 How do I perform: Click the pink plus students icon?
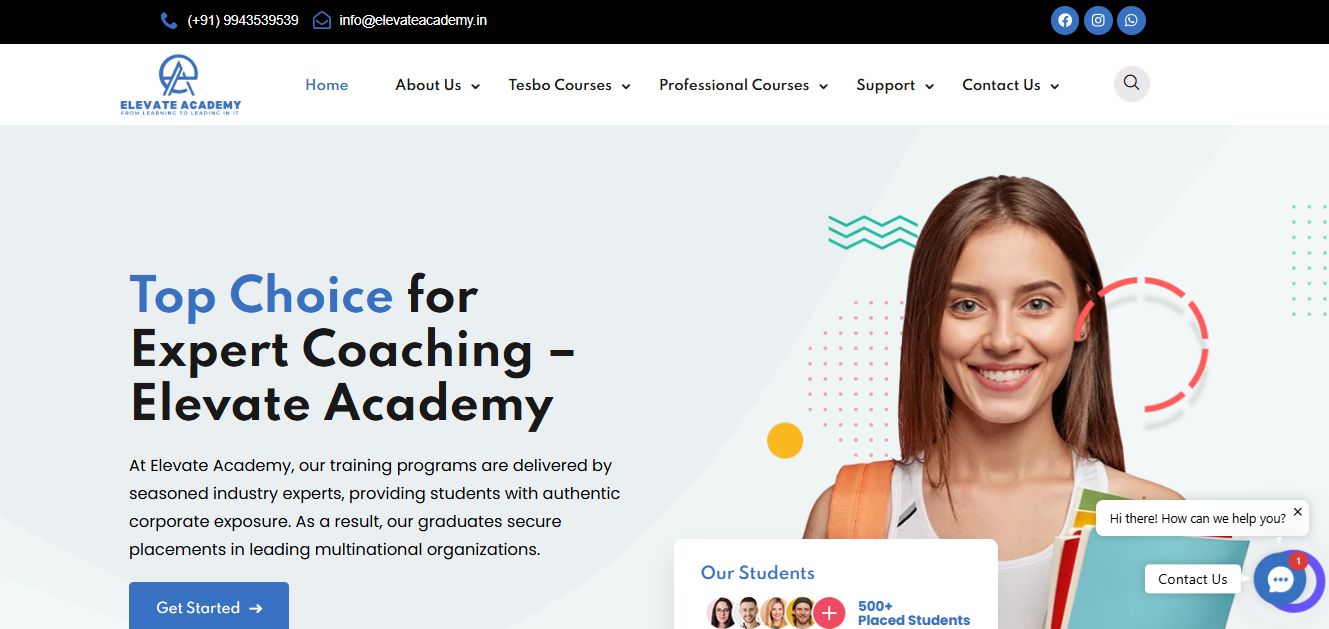point(829,612)
